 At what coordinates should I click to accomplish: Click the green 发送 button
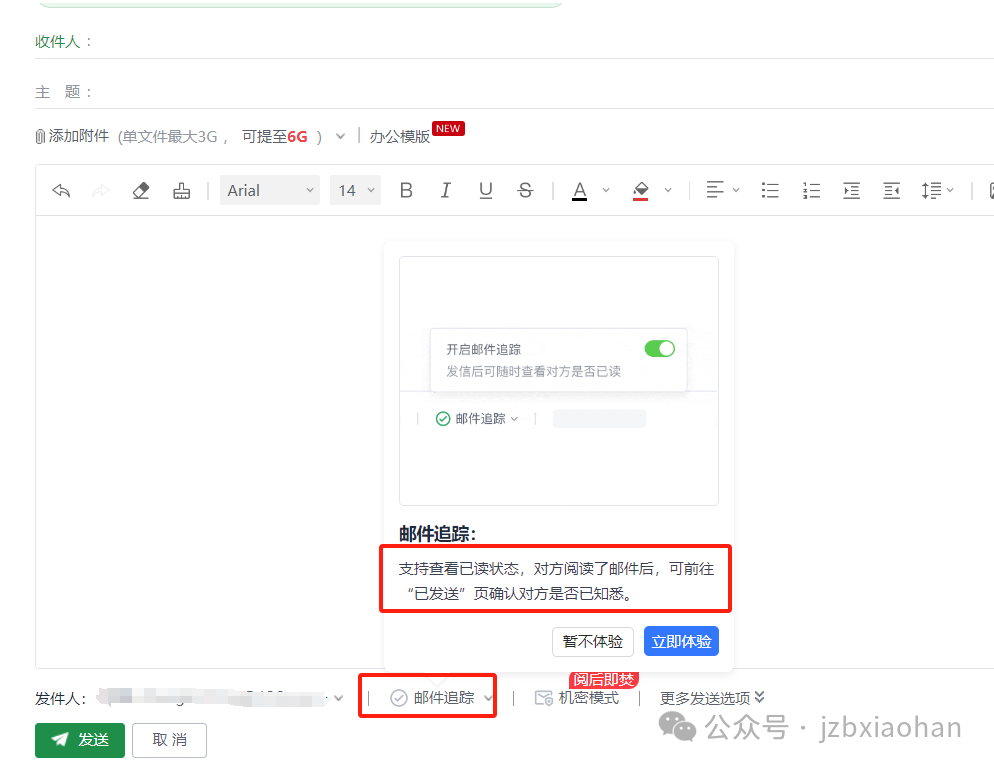coord(80,740)
